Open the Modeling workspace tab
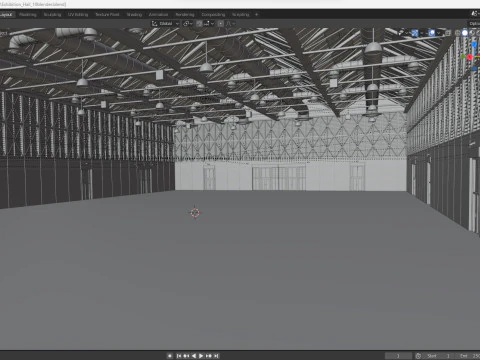This screenshot has width=480, height=360. 28,15
